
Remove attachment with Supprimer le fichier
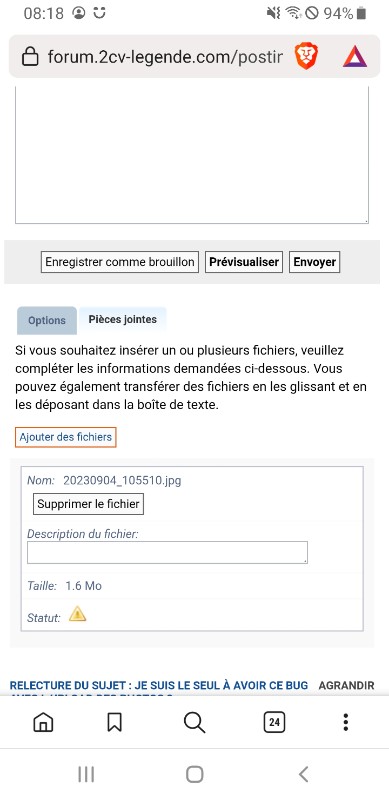coord(88,504)
